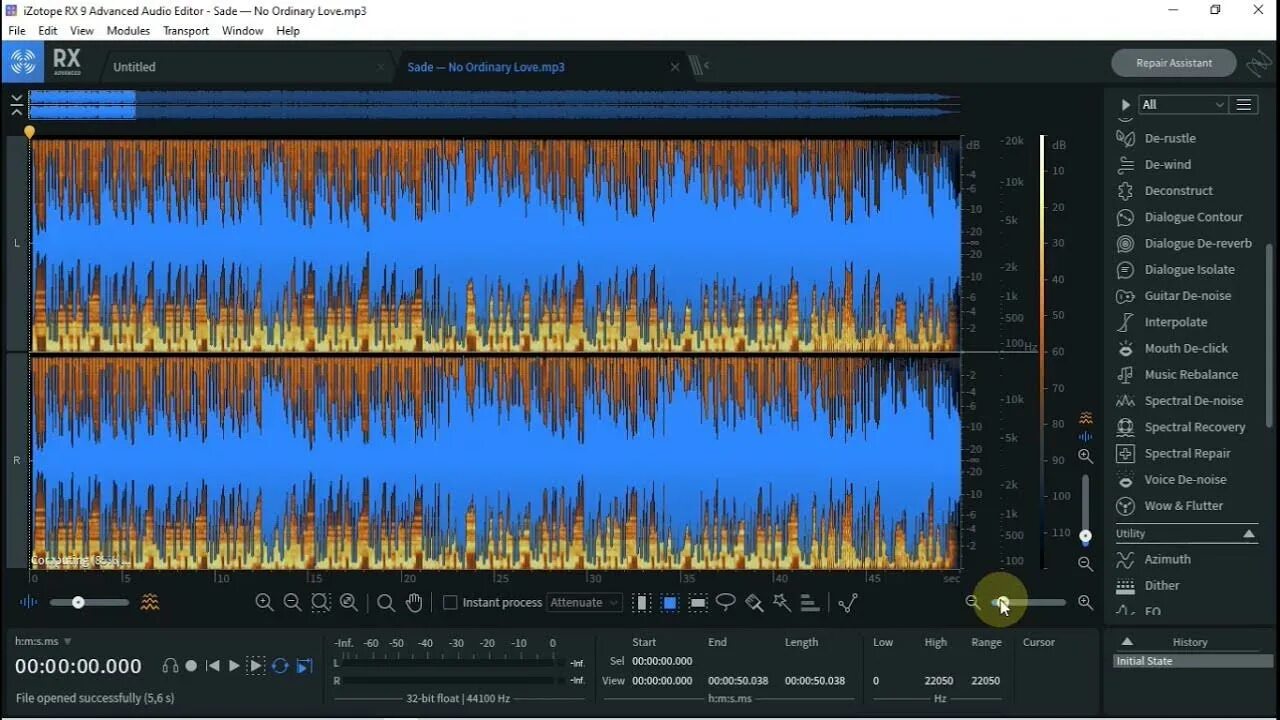Click the Harmonics selection tool
The width and height of the screenshot is (1280, 720).
click(x=810, y=602)
